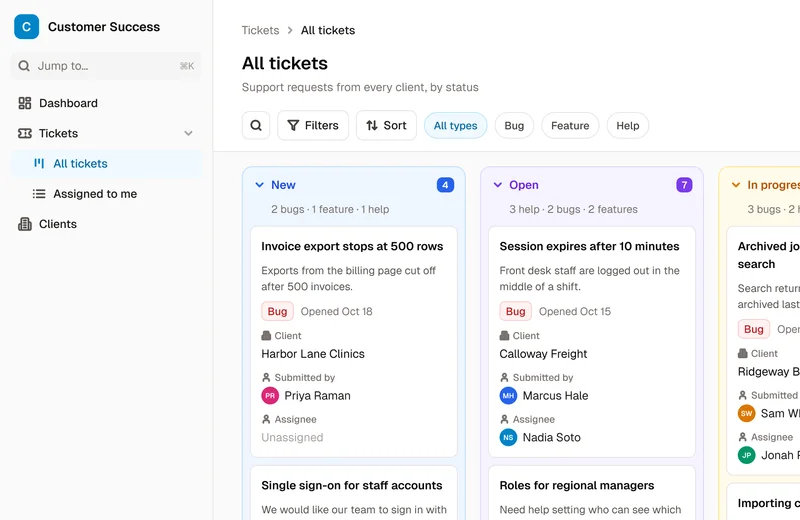Click Opened Oct 15 date text
800x520 pixels.
574,311
